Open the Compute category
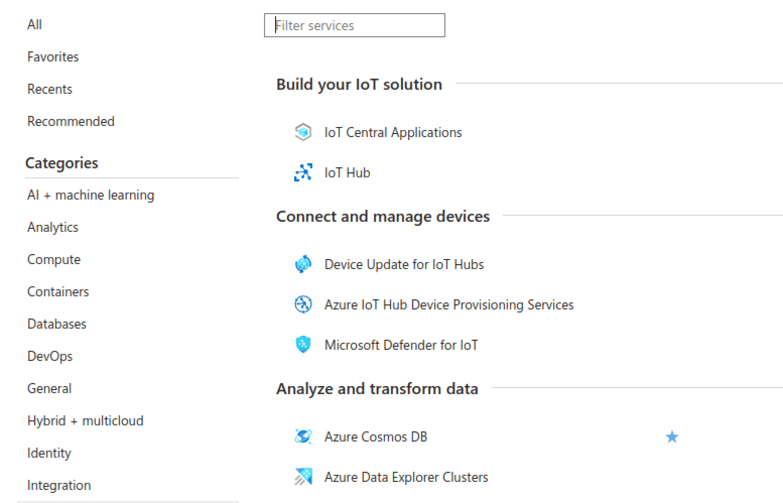 pos(54,260)
